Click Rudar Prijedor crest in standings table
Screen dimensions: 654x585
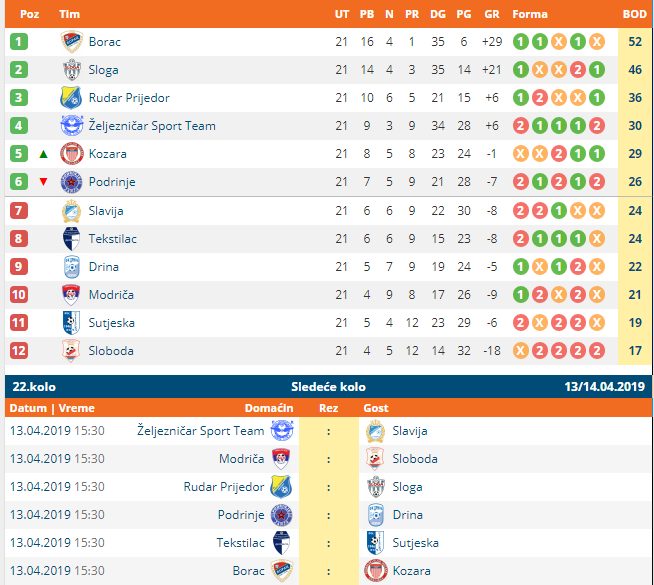pos(71,98)
